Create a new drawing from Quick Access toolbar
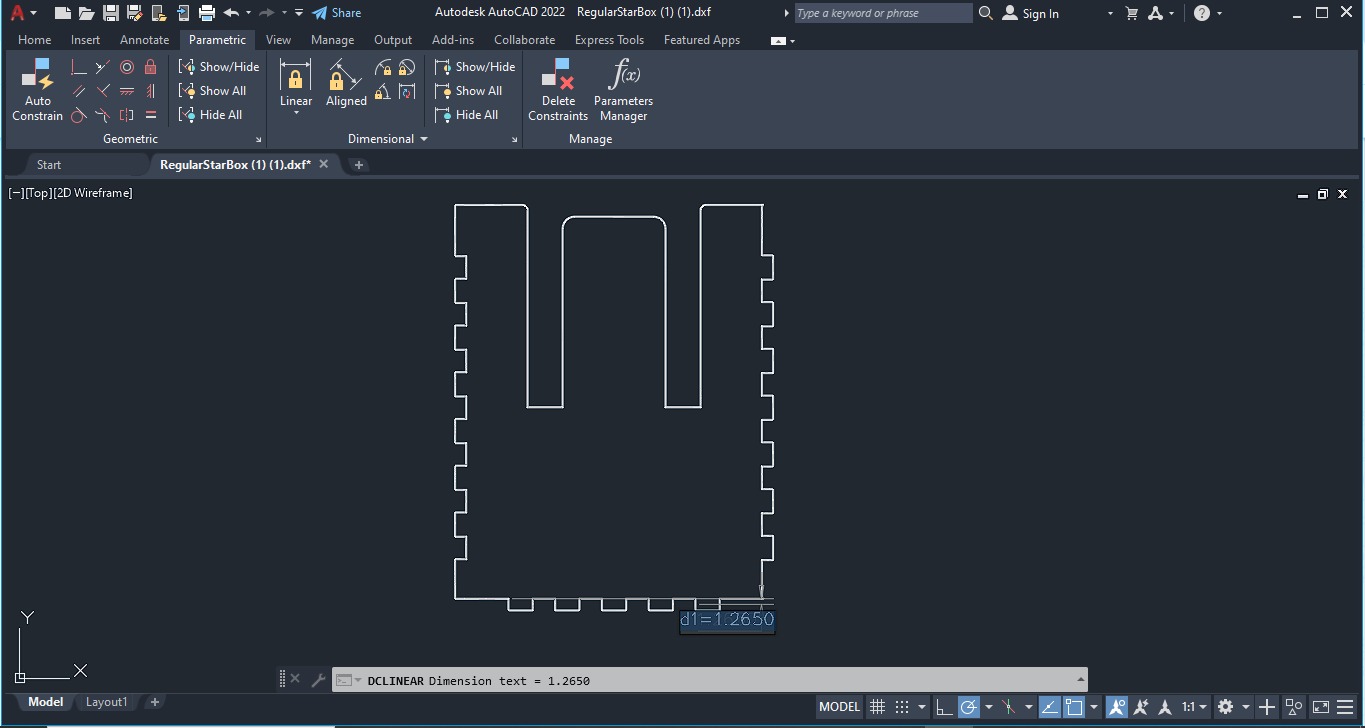 63,13
